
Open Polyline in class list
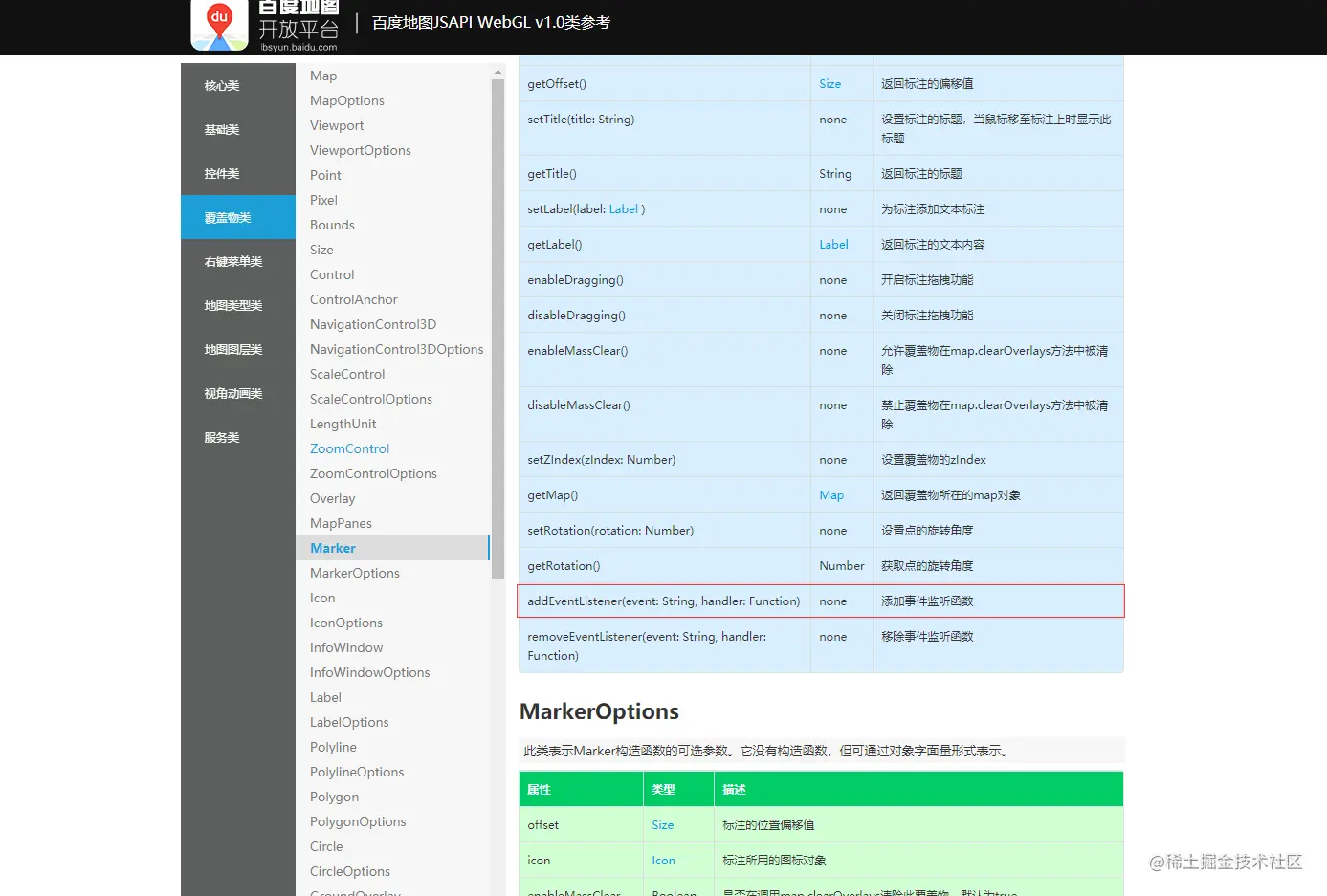(x=333, y=747)
